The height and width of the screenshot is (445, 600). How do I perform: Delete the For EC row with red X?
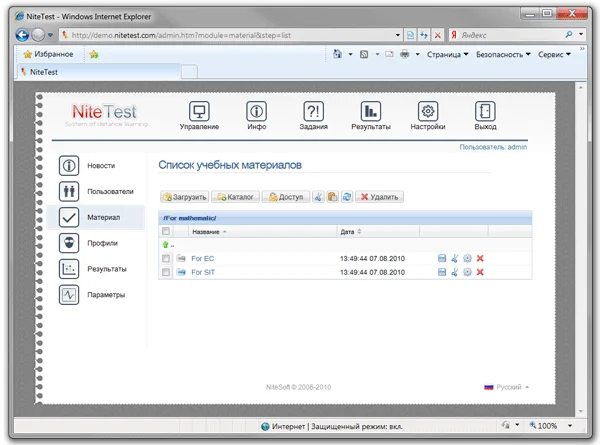[x=481, y=258]
